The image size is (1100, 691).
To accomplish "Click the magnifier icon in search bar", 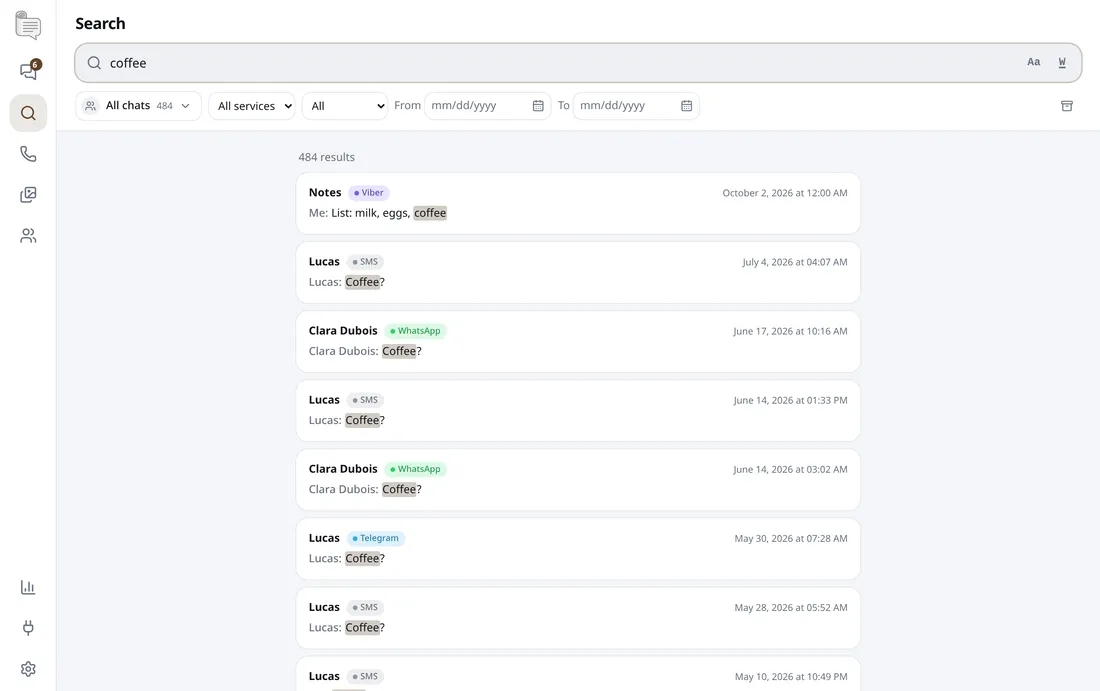I will [x=94, y=63].
